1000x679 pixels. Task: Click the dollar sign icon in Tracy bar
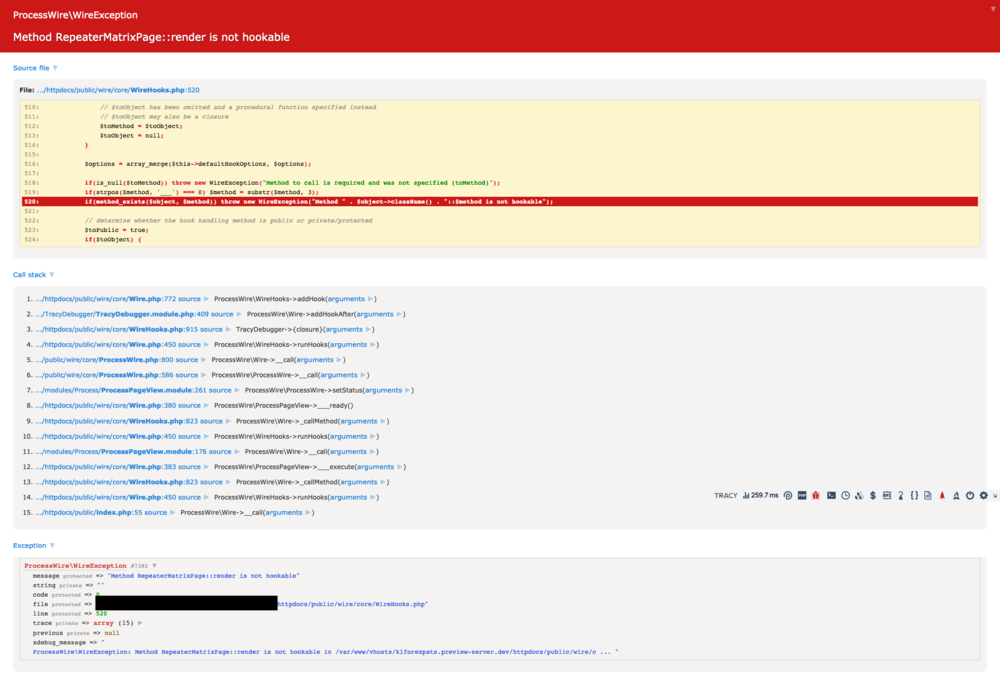(x=873, y=495)
